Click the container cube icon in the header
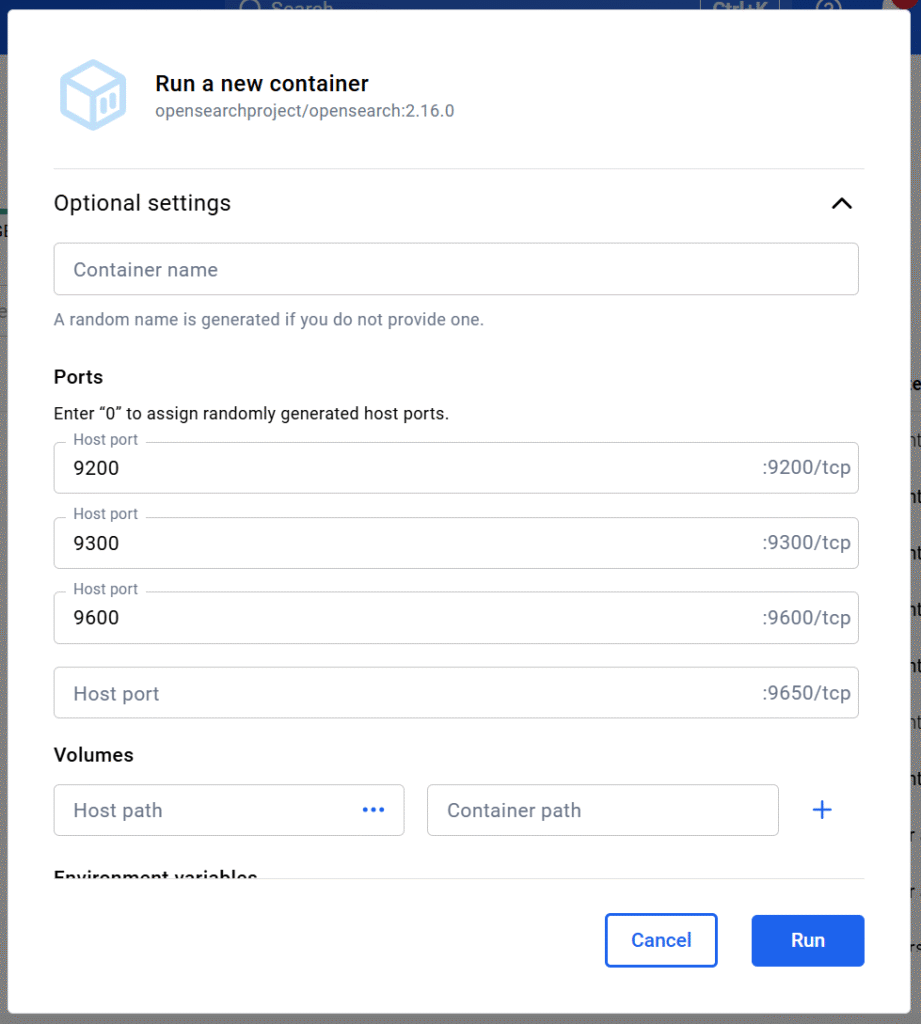This screenshot has width=921, height=1024. click(x=93, y=95)
